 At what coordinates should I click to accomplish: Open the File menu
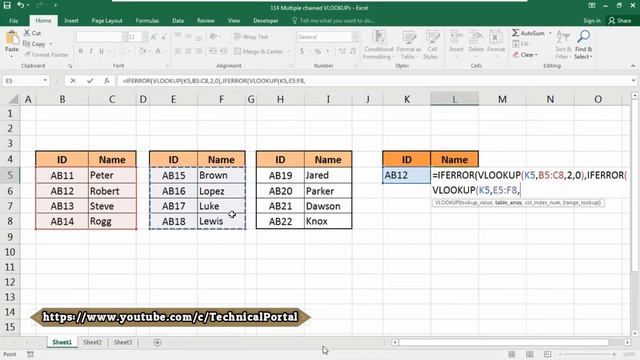pos(13,21)
